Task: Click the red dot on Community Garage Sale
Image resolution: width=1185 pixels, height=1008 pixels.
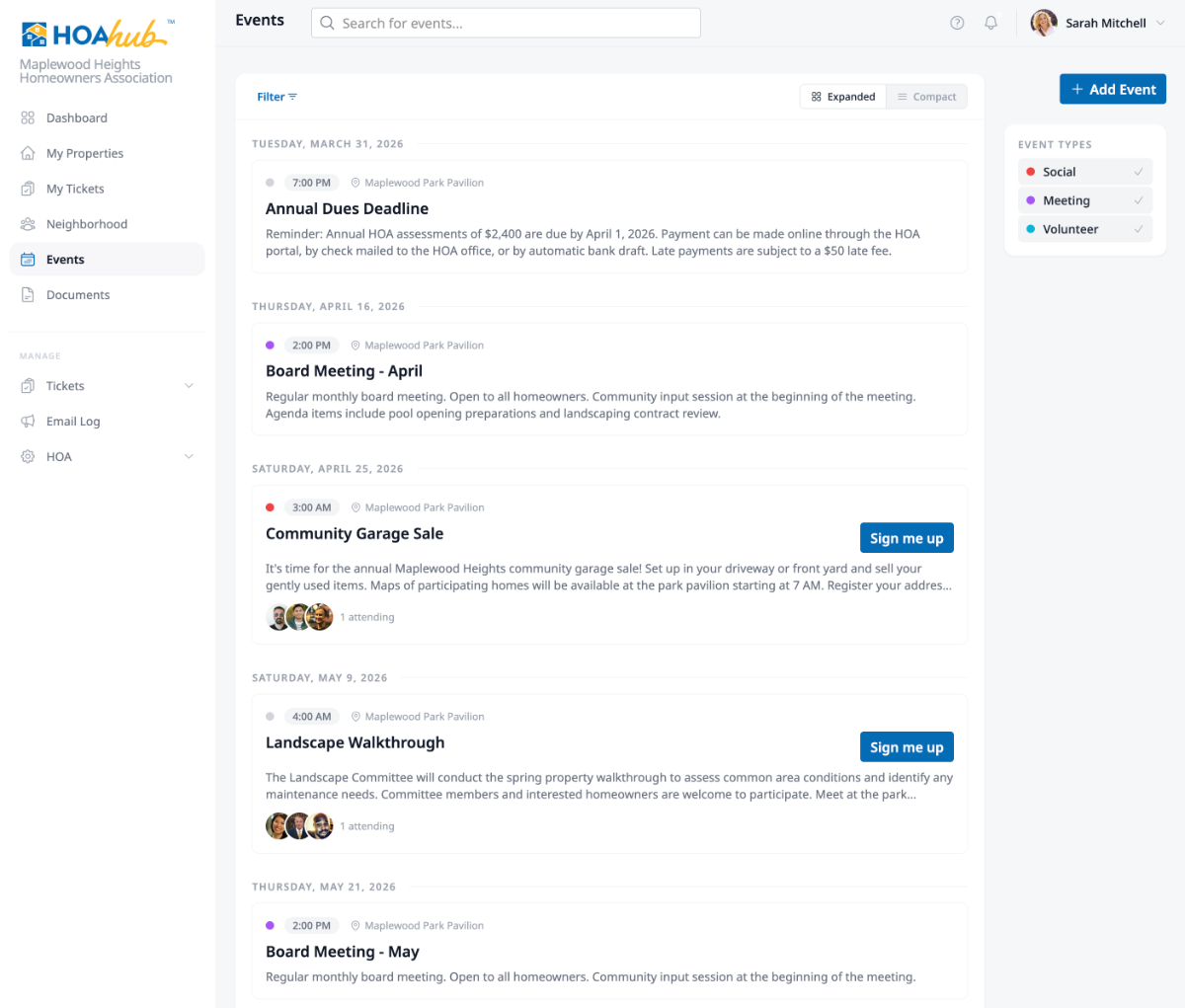Action: (270, 506)
